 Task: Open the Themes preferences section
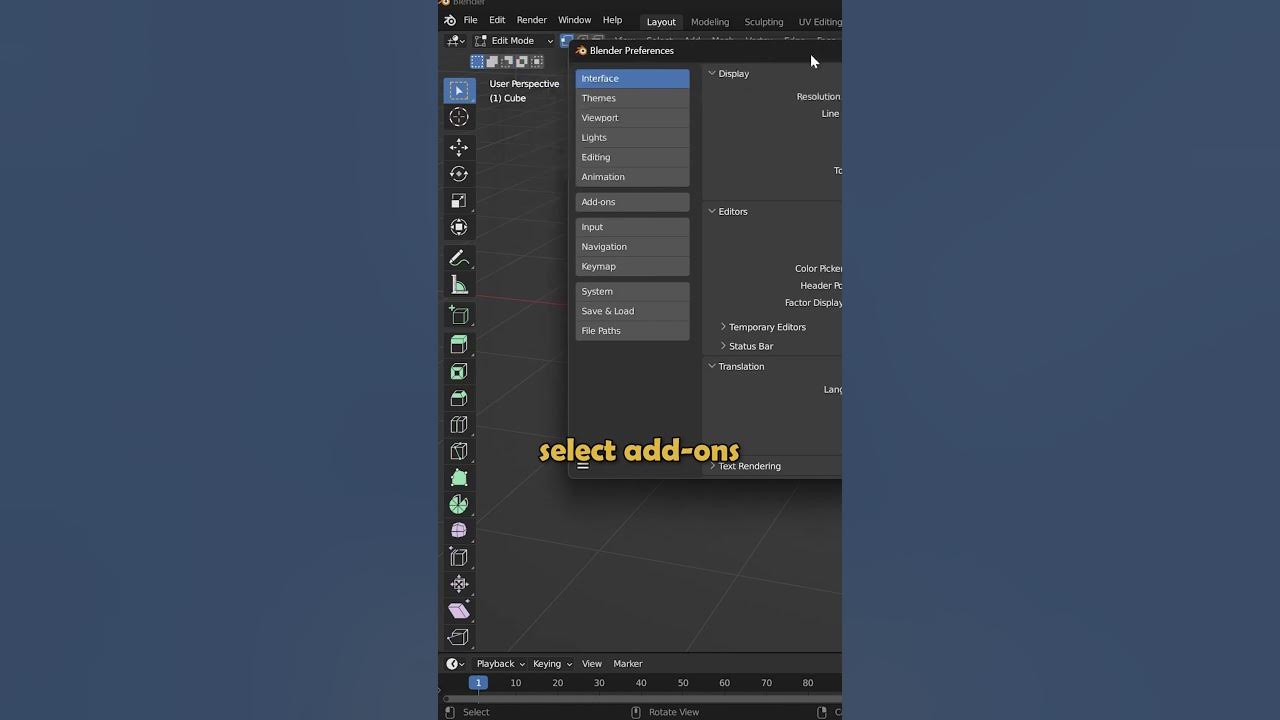point(632,98)
